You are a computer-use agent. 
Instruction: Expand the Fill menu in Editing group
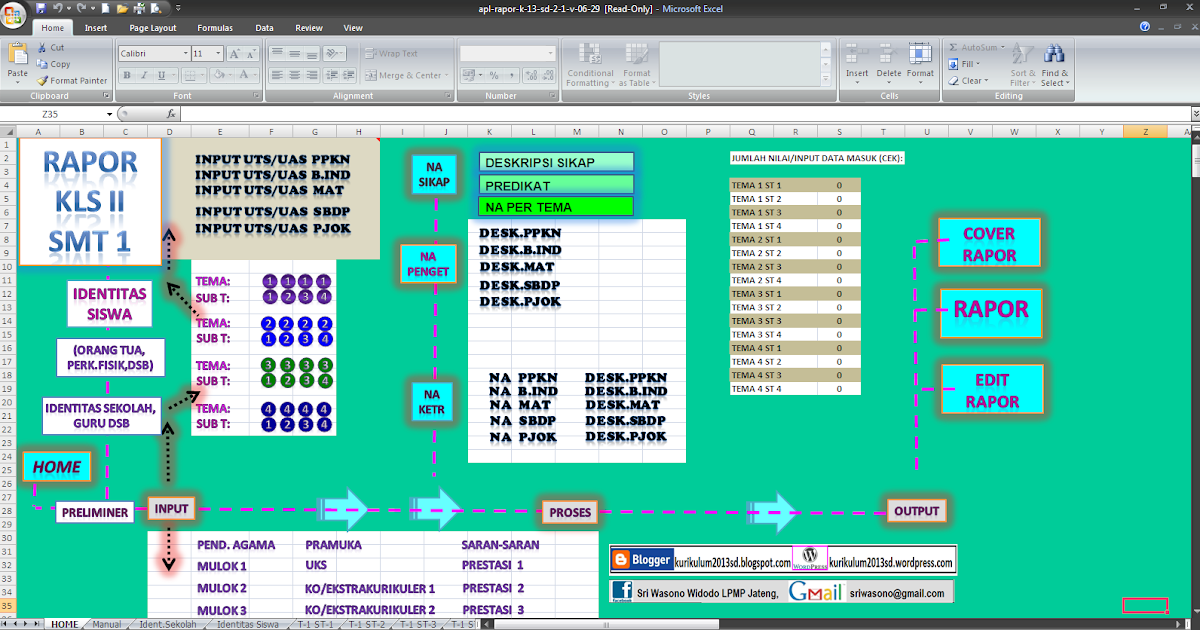(x=965, y=64)
